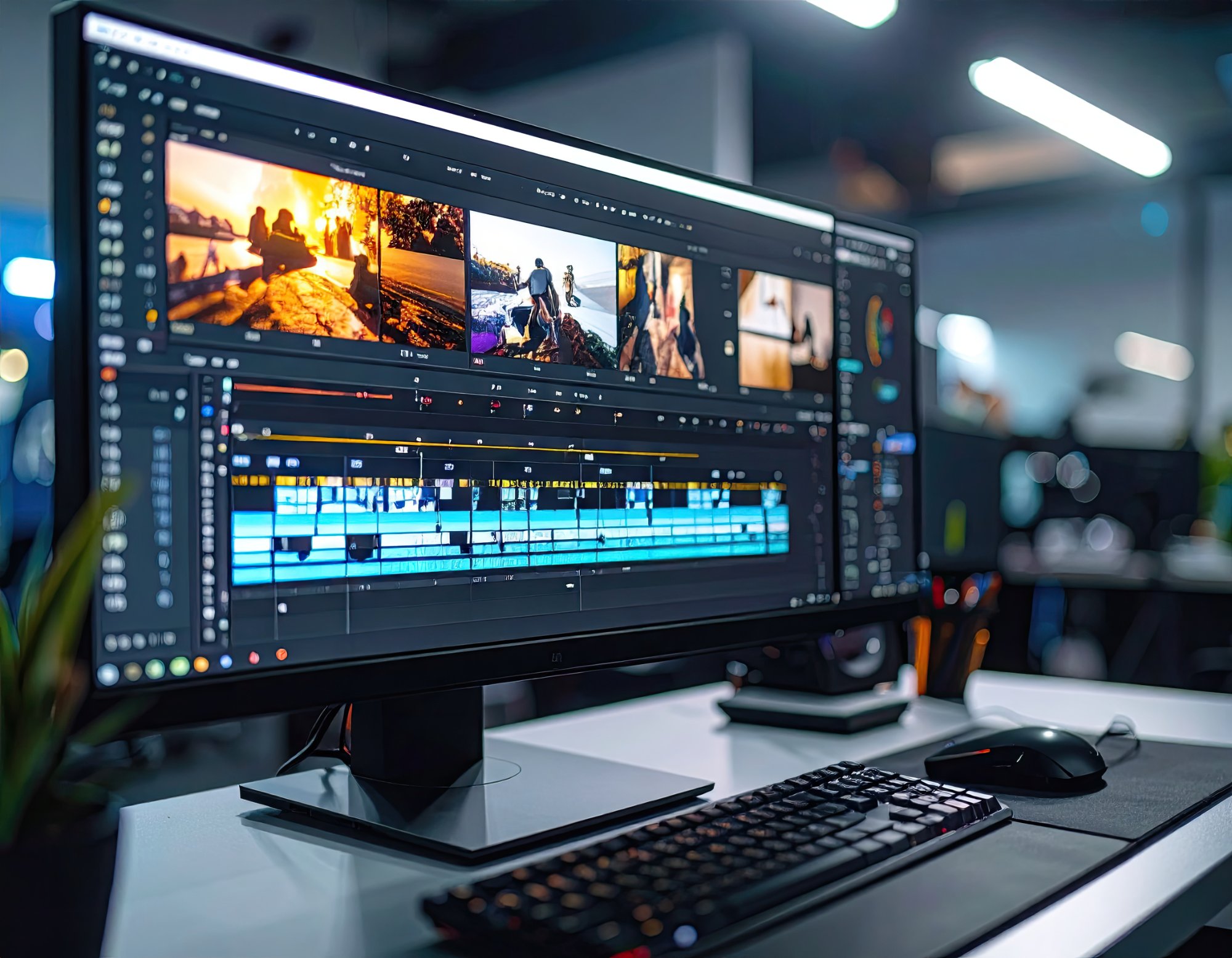Click the red-orange progress bar above timeline
This screenshot has width=1232, height=958.
coord(313,391)
